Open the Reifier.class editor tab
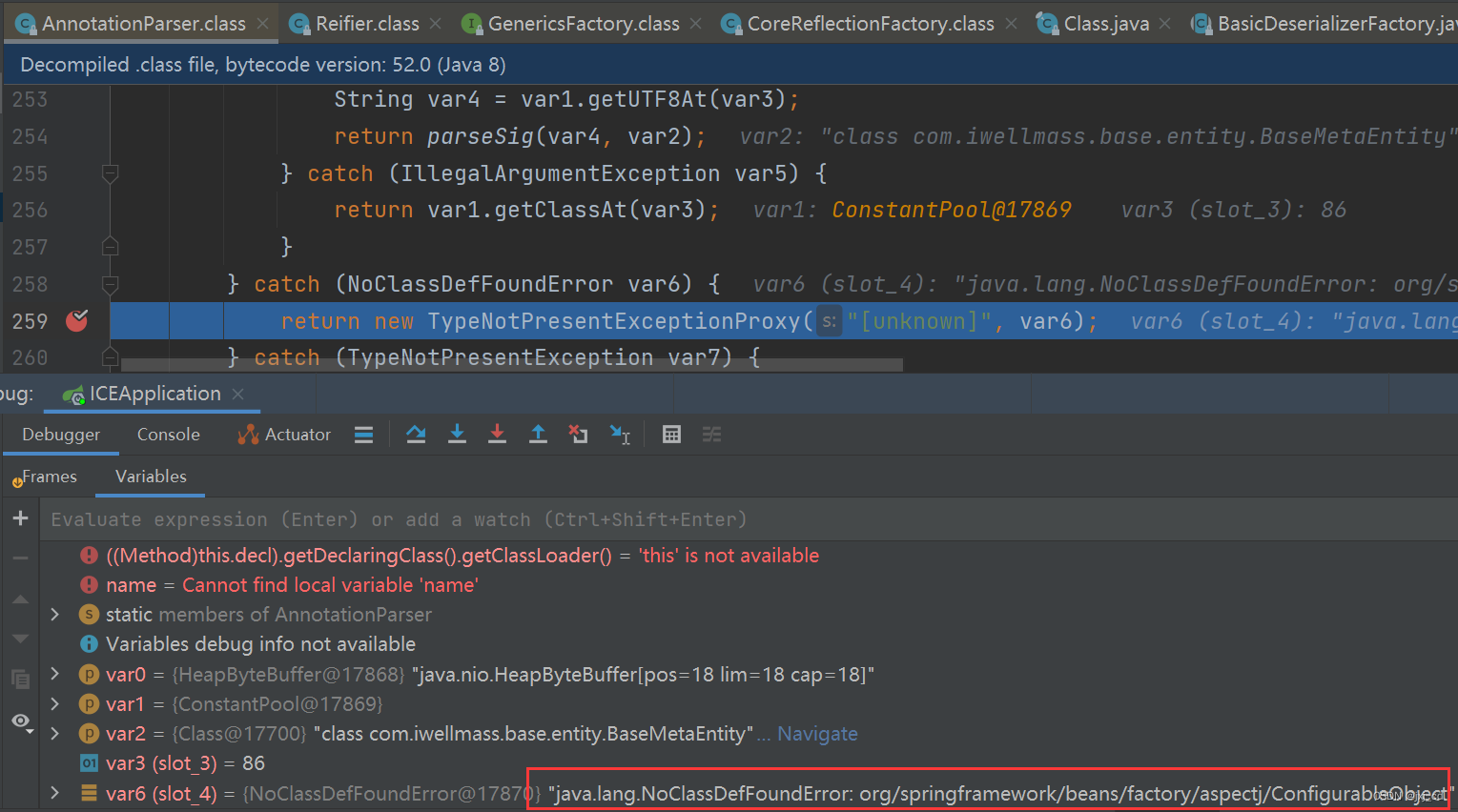The width and height of the screenshot is (1458, 812). point(362,22)
